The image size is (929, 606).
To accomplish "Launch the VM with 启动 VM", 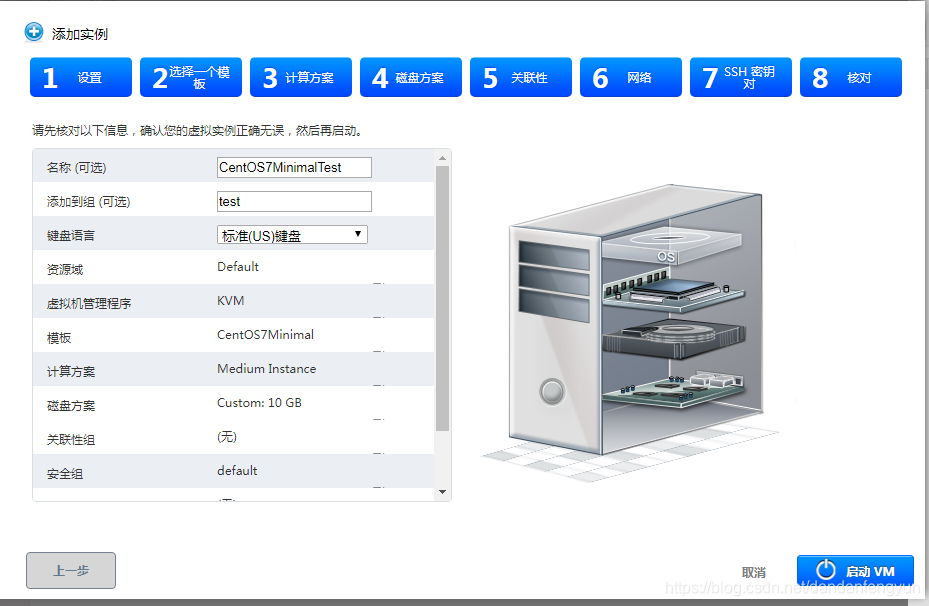I will pos(855,571).
